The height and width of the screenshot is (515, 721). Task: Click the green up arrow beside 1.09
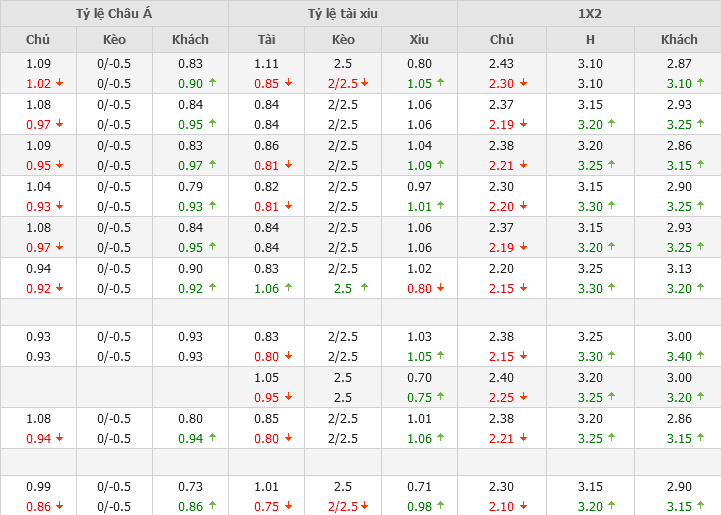(440, 165)
